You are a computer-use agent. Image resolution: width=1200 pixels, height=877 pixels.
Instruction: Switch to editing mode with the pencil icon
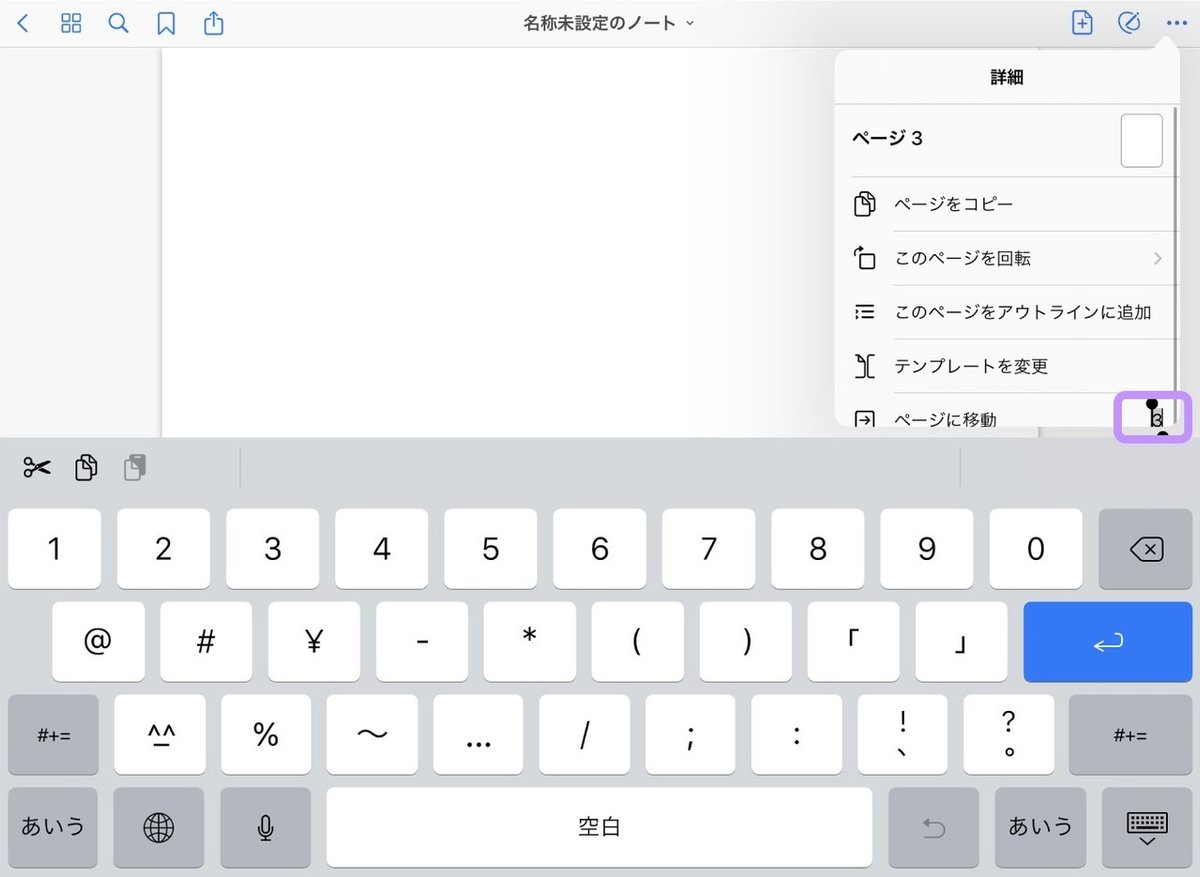[1129, 23]
